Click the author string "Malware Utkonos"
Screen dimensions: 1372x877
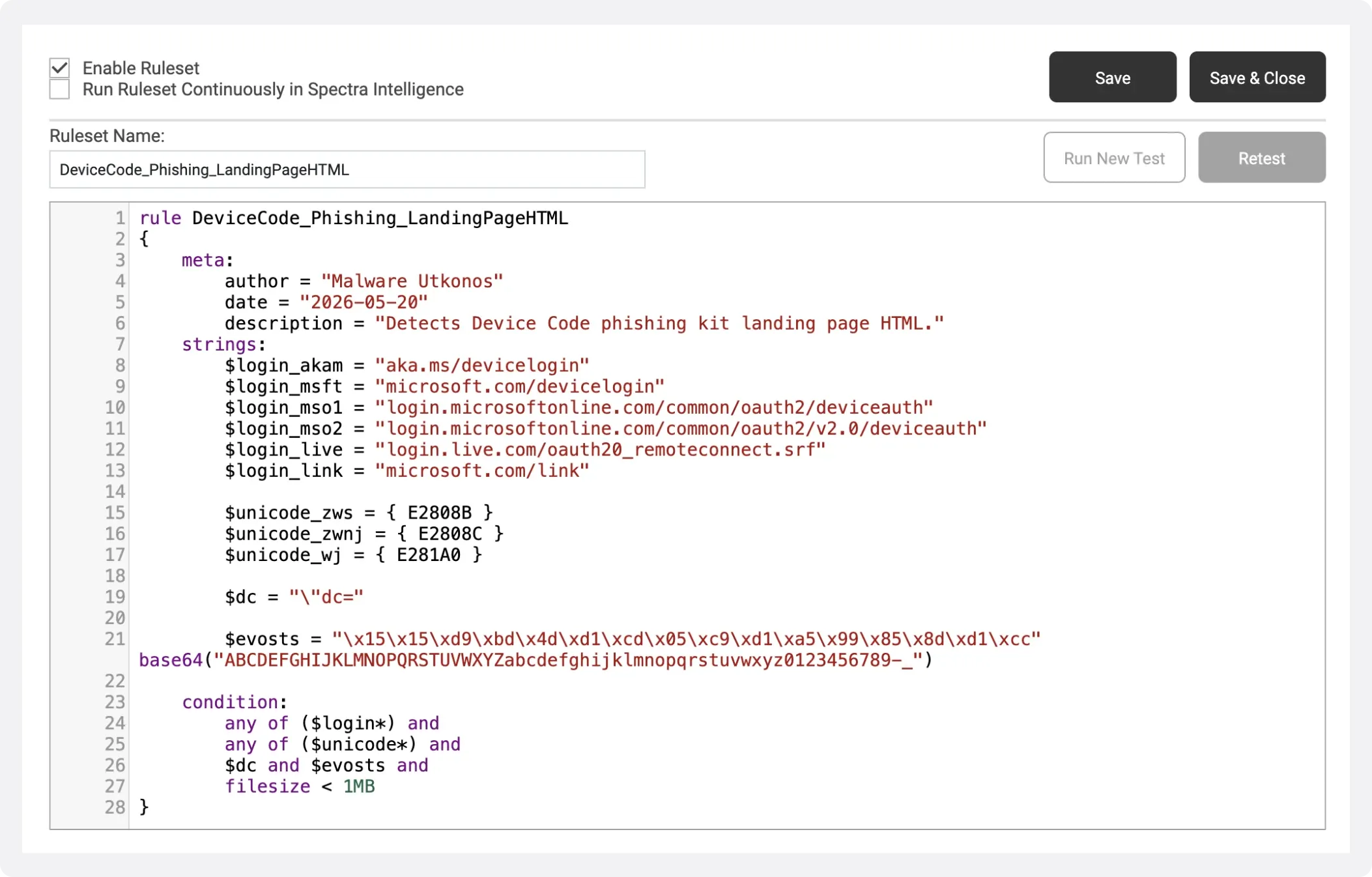point(412,281)
